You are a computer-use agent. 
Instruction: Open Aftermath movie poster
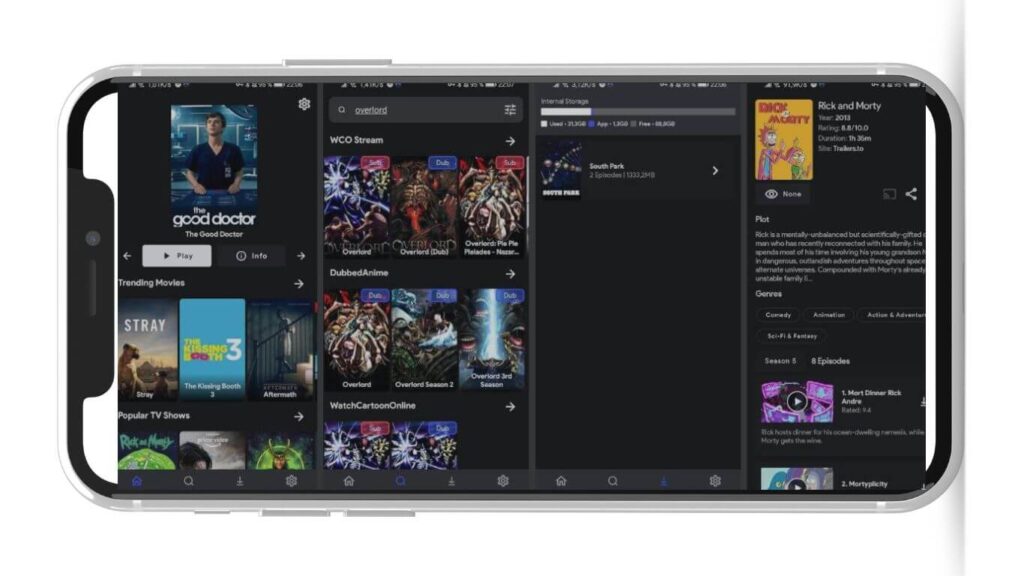coord(280,349)
